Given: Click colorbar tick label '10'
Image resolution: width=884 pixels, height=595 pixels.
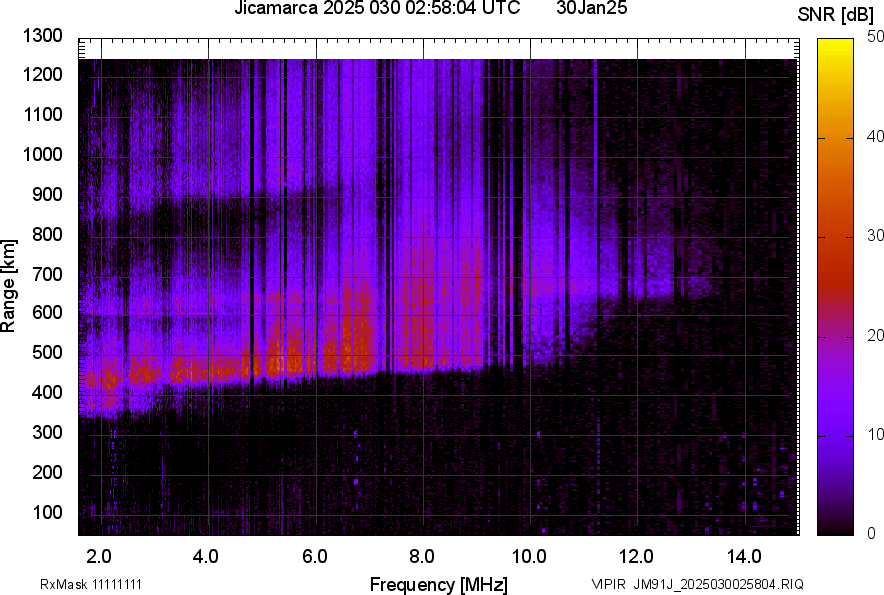Looking at the screenshot, I should click(x=876, y=434).
